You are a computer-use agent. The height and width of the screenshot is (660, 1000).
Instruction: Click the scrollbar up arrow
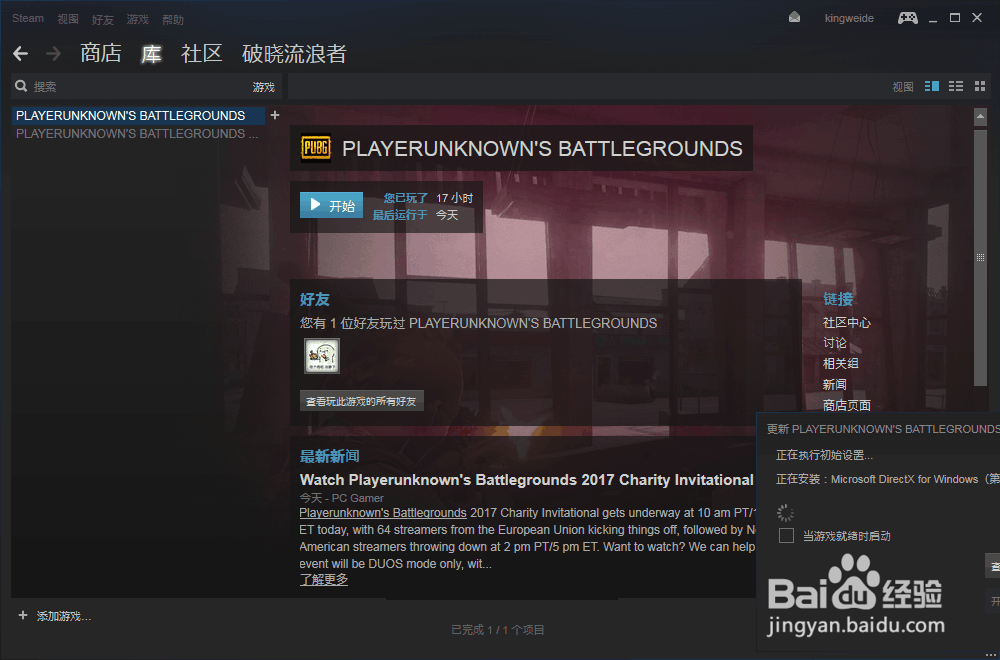tap(980, 117)
